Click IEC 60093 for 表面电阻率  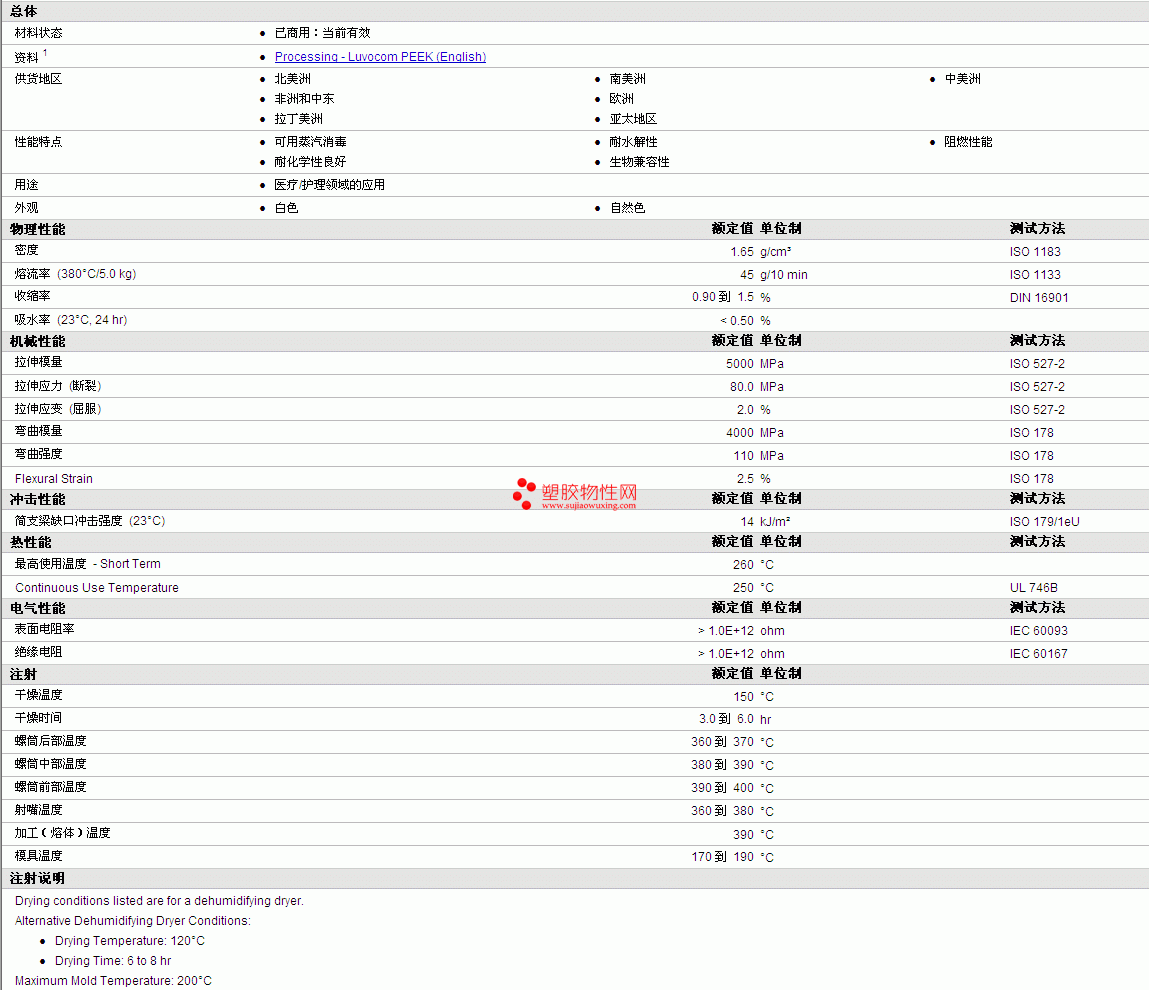(1038, 630)
